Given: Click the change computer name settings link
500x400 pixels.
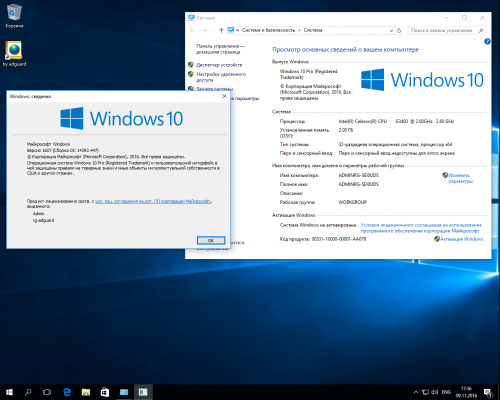Looking at the screenshot, I should [460, 178].
